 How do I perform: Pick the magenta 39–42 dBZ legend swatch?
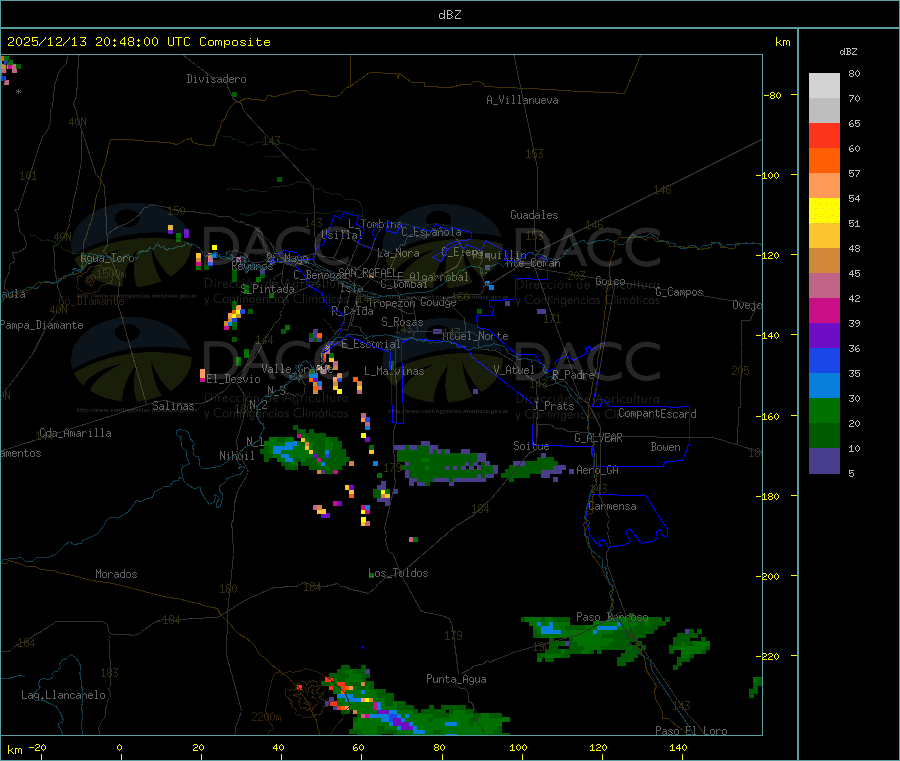click(824, 310)
